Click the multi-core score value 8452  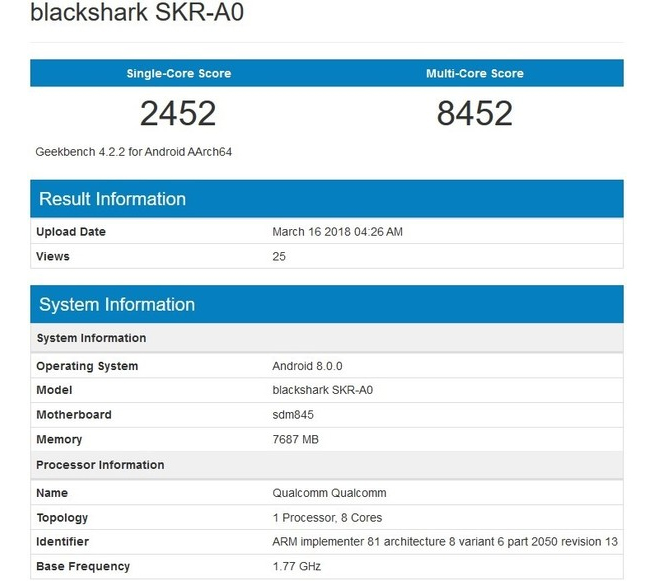click(x=474, y=113)
